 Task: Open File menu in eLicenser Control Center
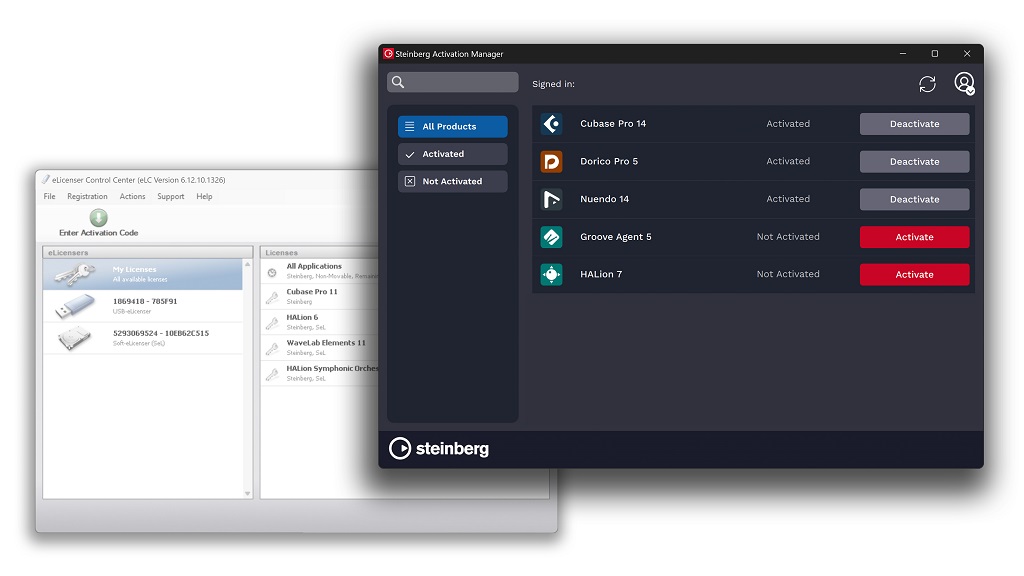pyautogui.click(x=50, y=197)
